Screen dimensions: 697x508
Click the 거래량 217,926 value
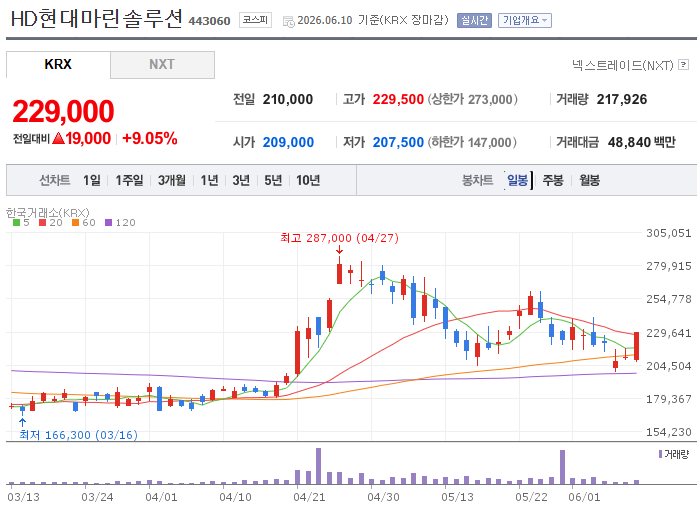pos(621,99)
